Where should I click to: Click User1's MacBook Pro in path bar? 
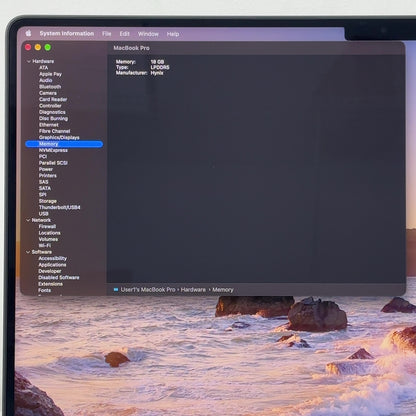click(x=148, y=290)
